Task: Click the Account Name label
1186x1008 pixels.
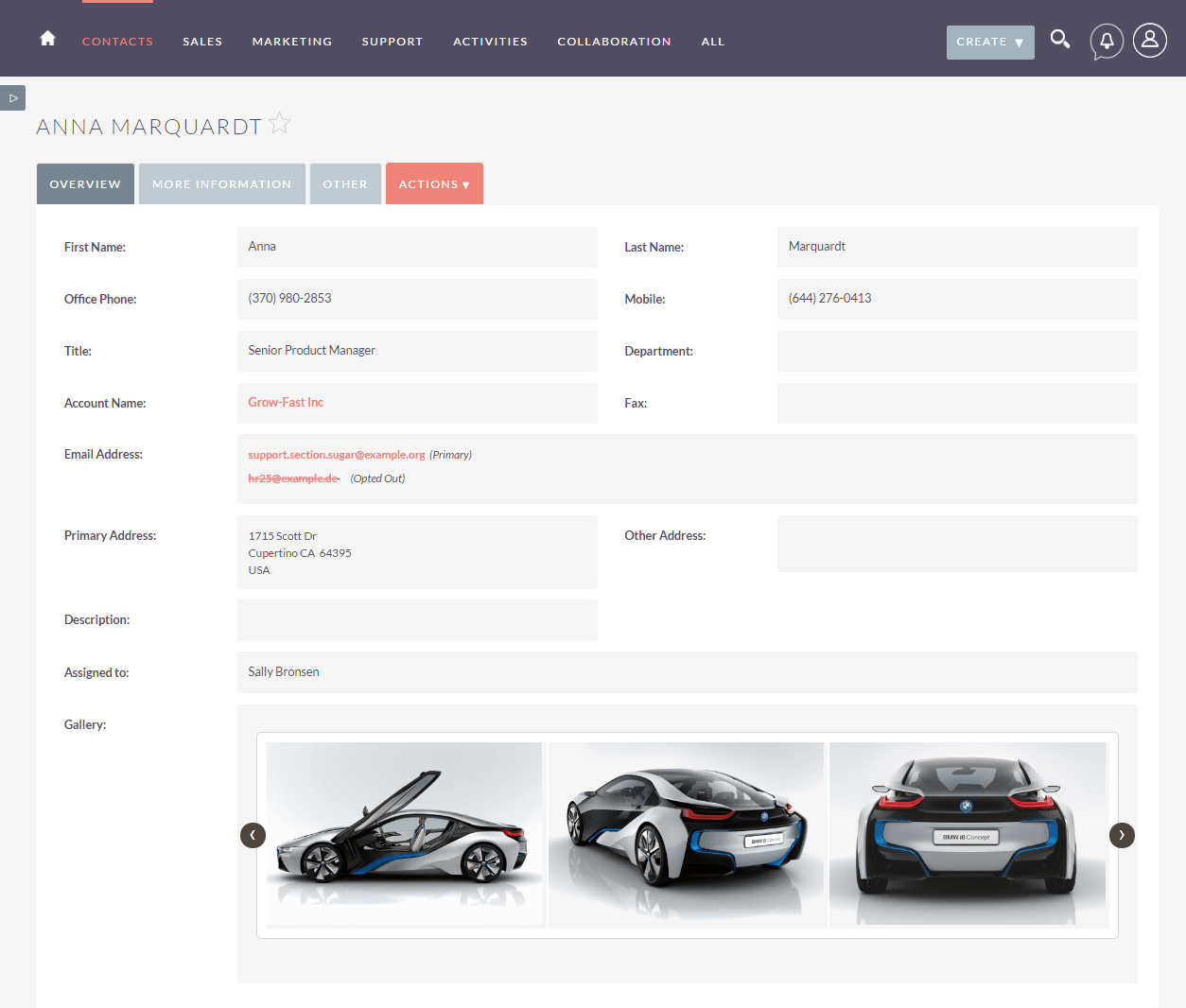Action: click(105, 404)
